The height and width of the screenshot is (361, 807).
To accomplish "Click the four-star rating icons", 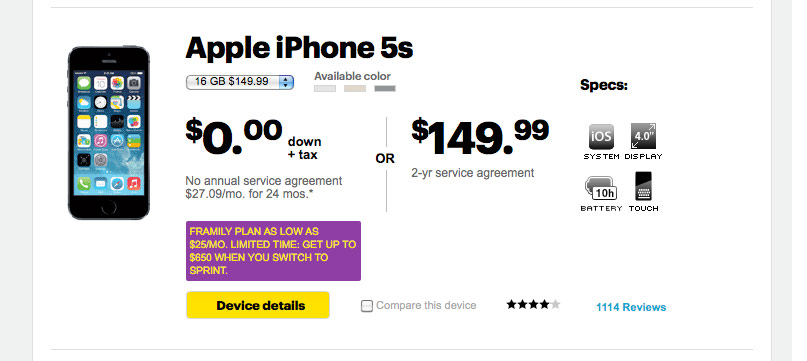I will [x=533, y=305].
